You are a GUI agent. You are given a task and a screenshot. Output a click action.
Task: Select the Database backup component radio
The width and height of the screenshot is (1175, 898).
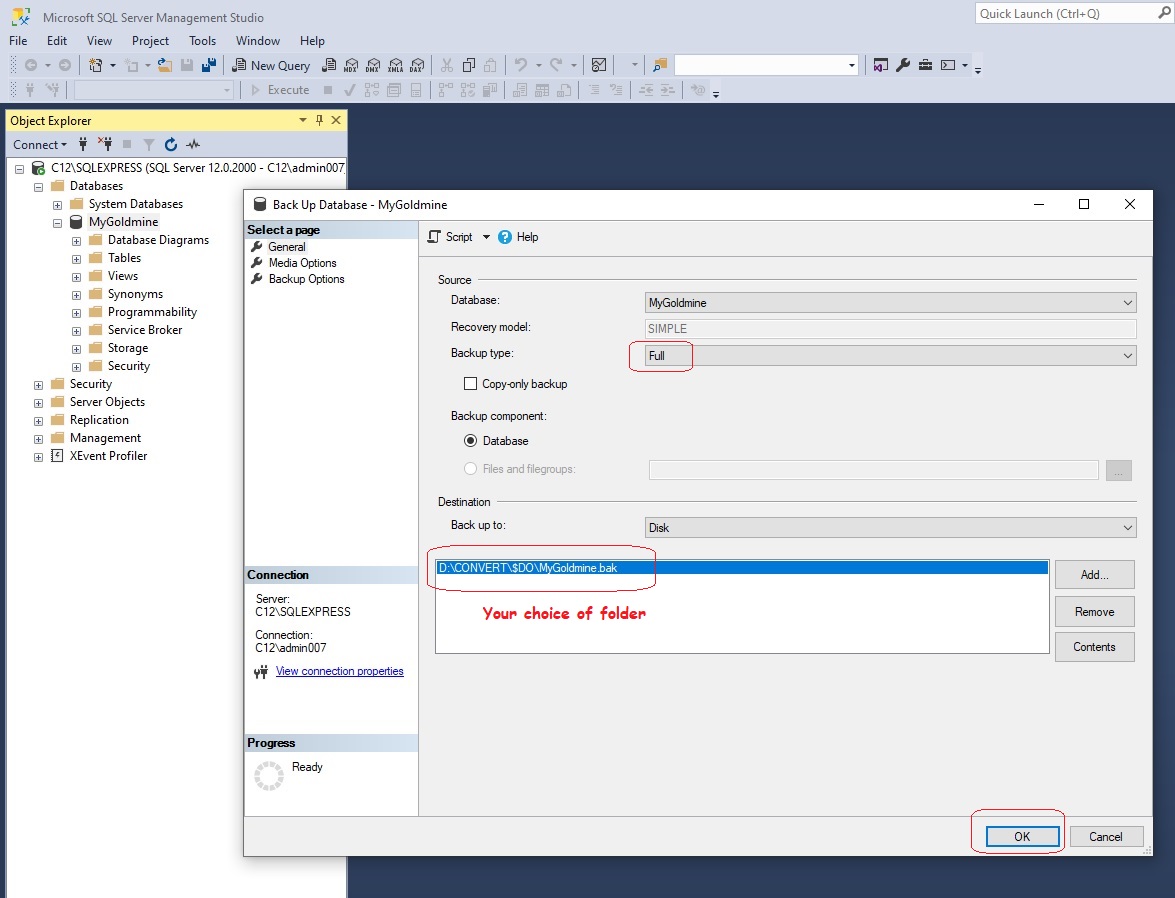[x=471, y=441]
